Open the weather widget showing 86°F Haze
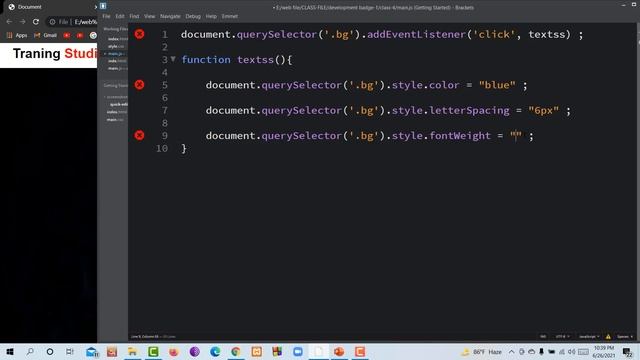Image resolution: width=640 pixels, height=360 pixels. 482,351
